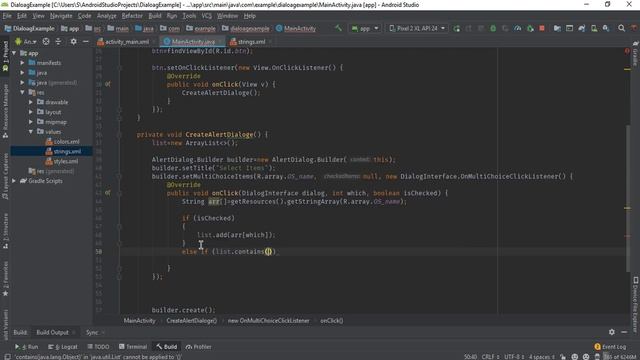Click the CreateAlertDialoge() editor breadcrumb

tap(191, 321)
